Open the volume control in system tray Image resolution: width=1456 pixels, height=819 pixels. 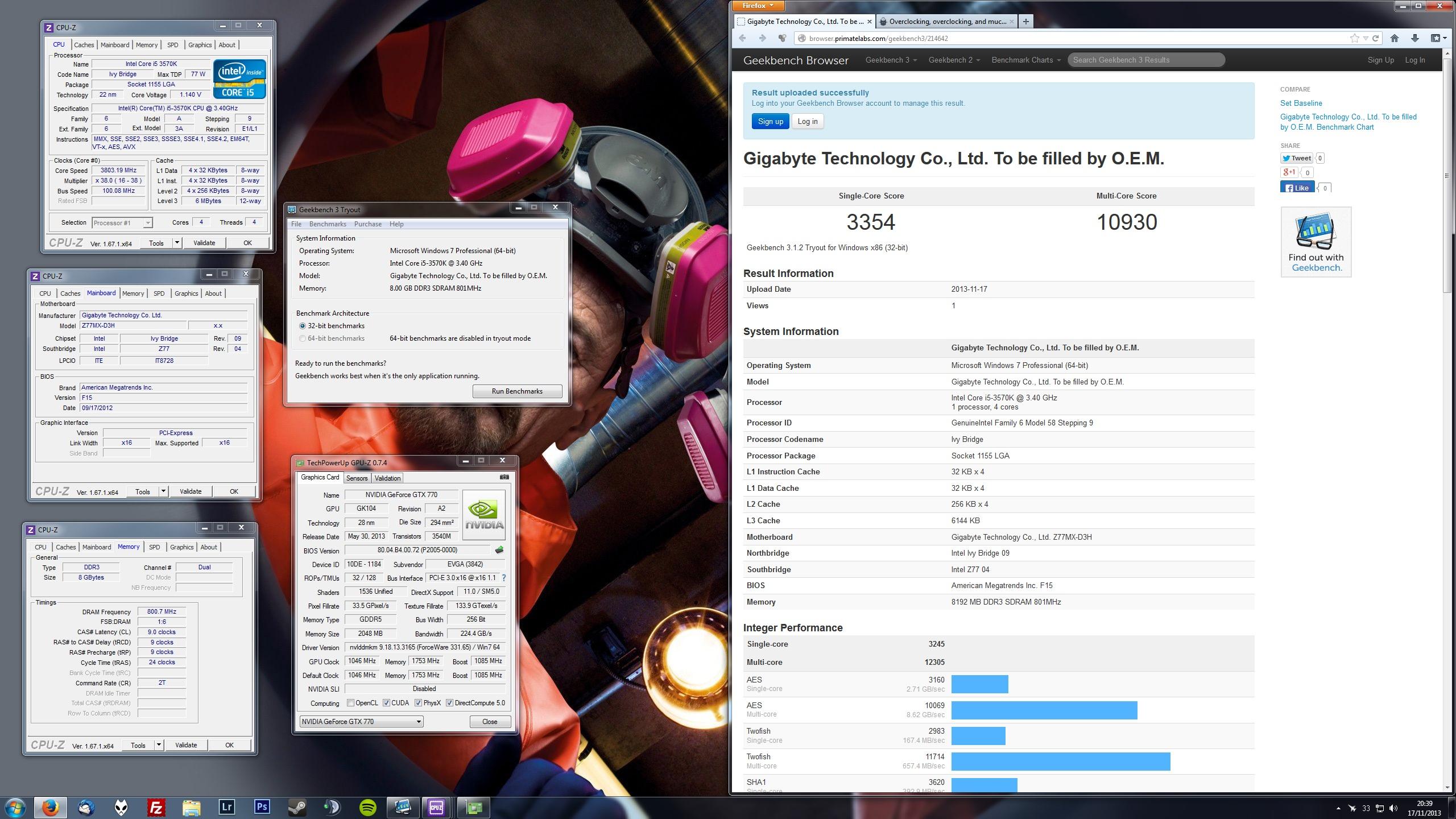point(1393,808)
